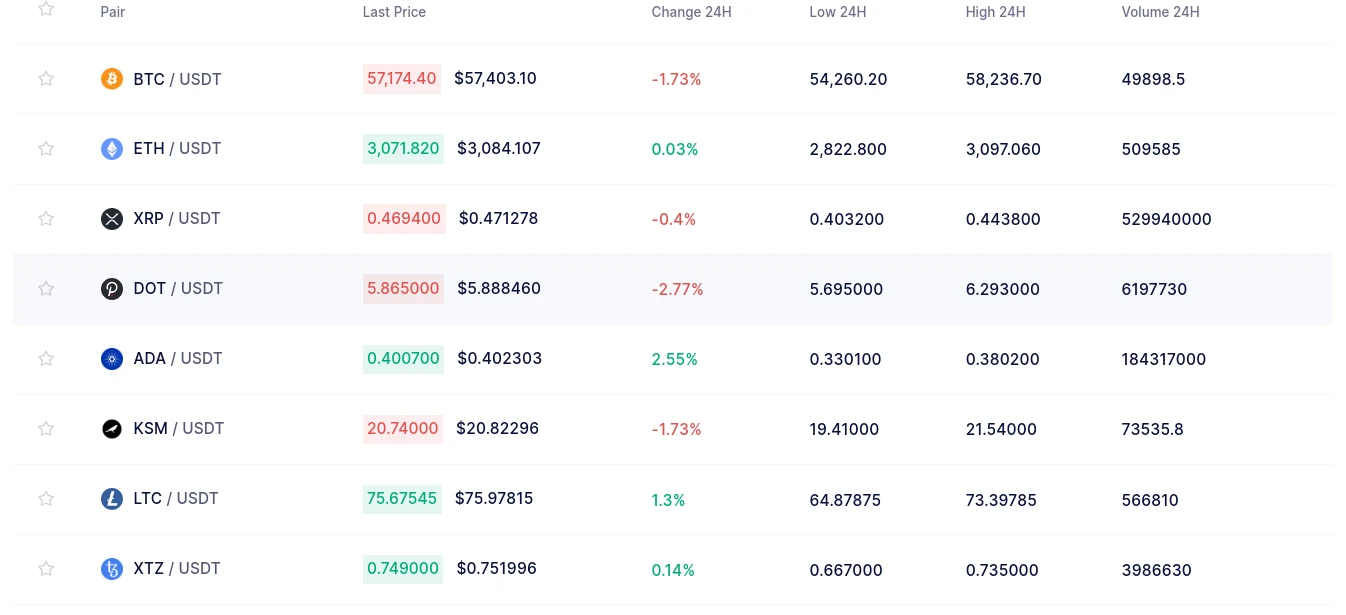Click the $3,084.107 USD price
Image resolution: width=1346 pixels, height=615 pixels.
499,149
